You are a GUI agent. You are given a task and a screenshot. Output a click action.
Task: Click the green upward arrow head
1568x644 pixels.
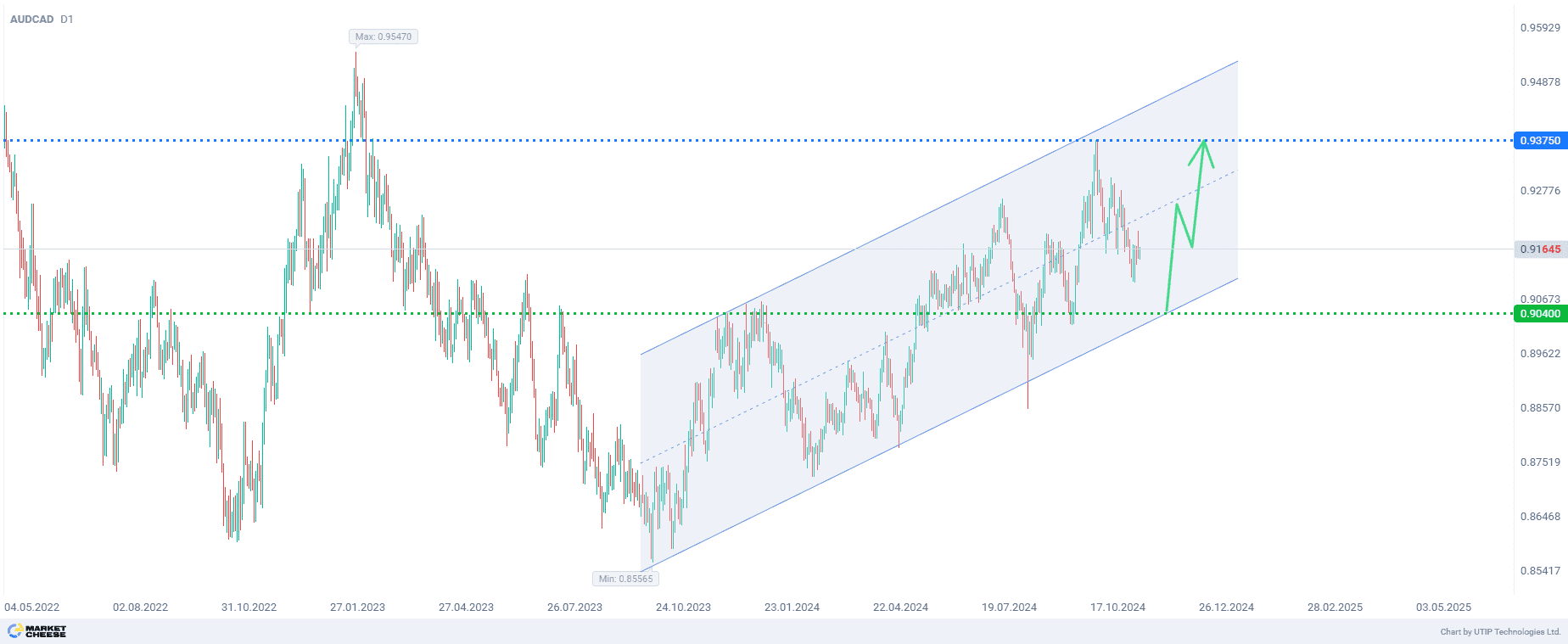(1203, 144)
